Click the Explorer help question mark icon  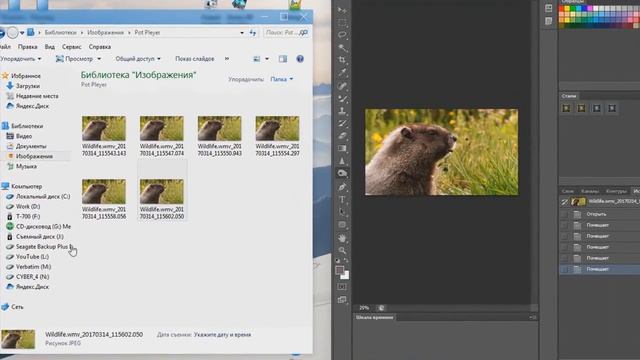(300, 59)
